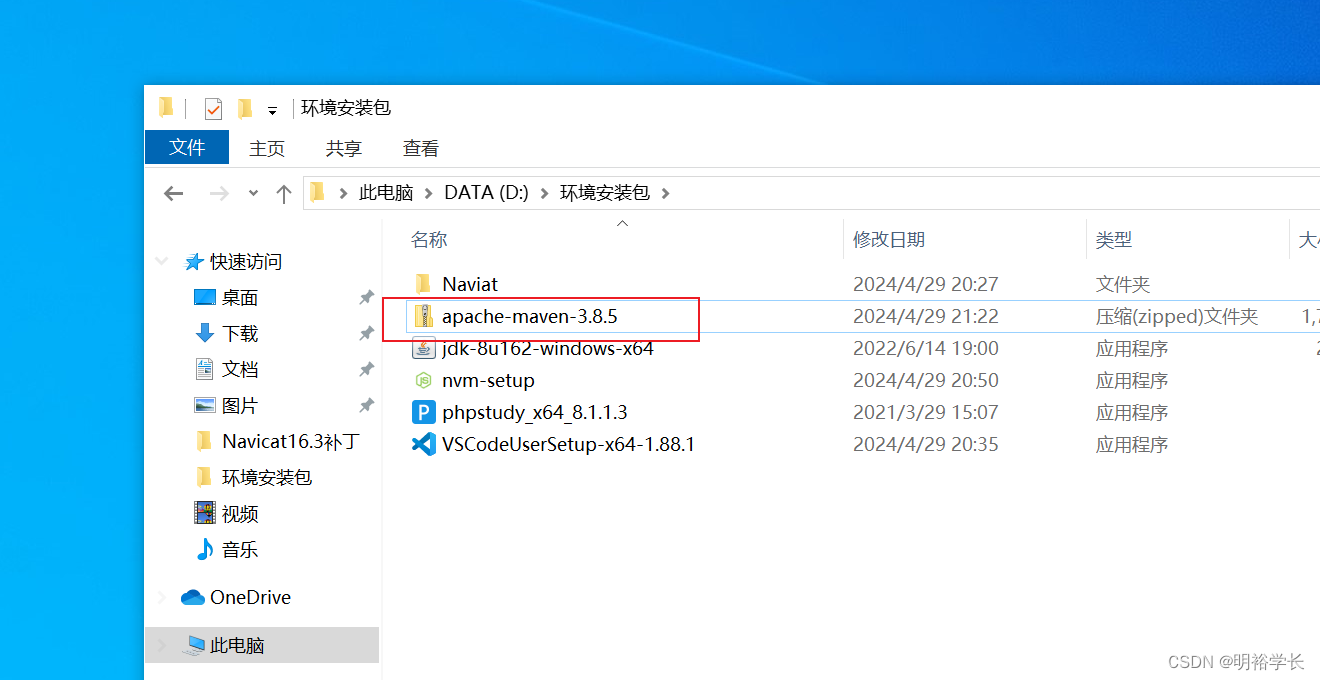Select file name apache-maven-3.8.5

tap(530, 316)
